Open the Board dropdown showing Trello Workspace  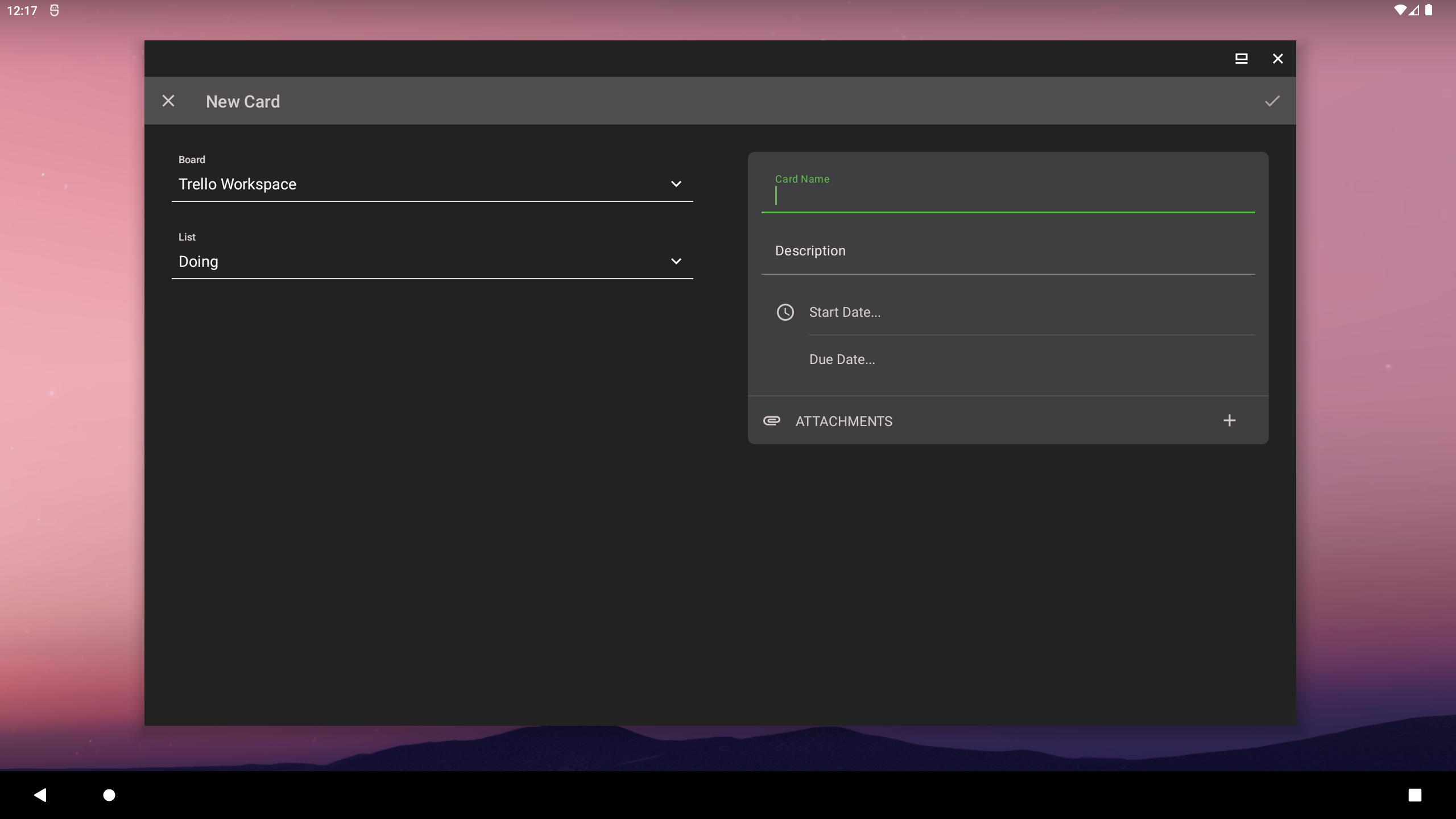[x=432, y=184]
